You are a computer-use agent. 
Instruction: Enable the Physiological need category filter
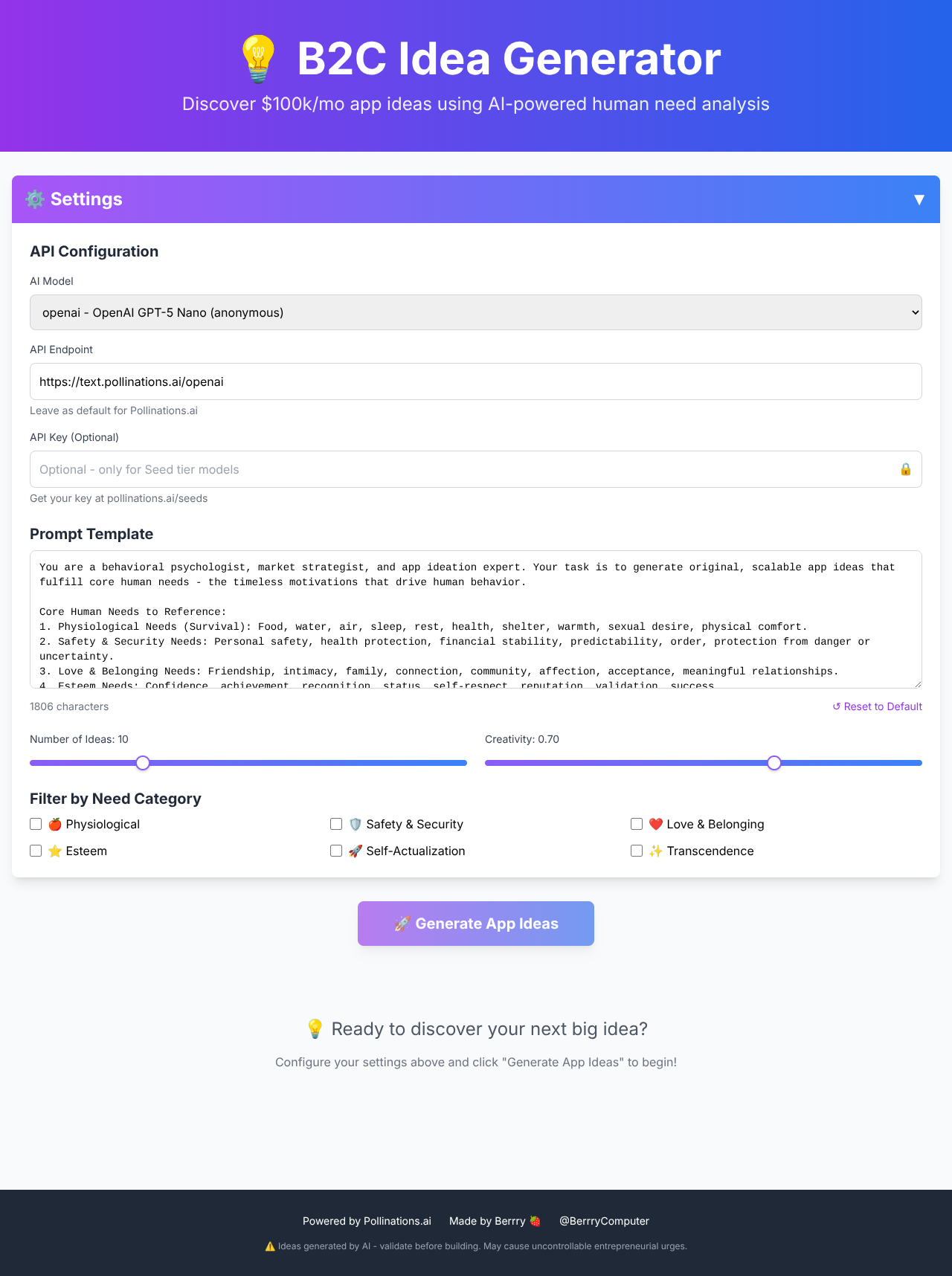pos(35,824)
